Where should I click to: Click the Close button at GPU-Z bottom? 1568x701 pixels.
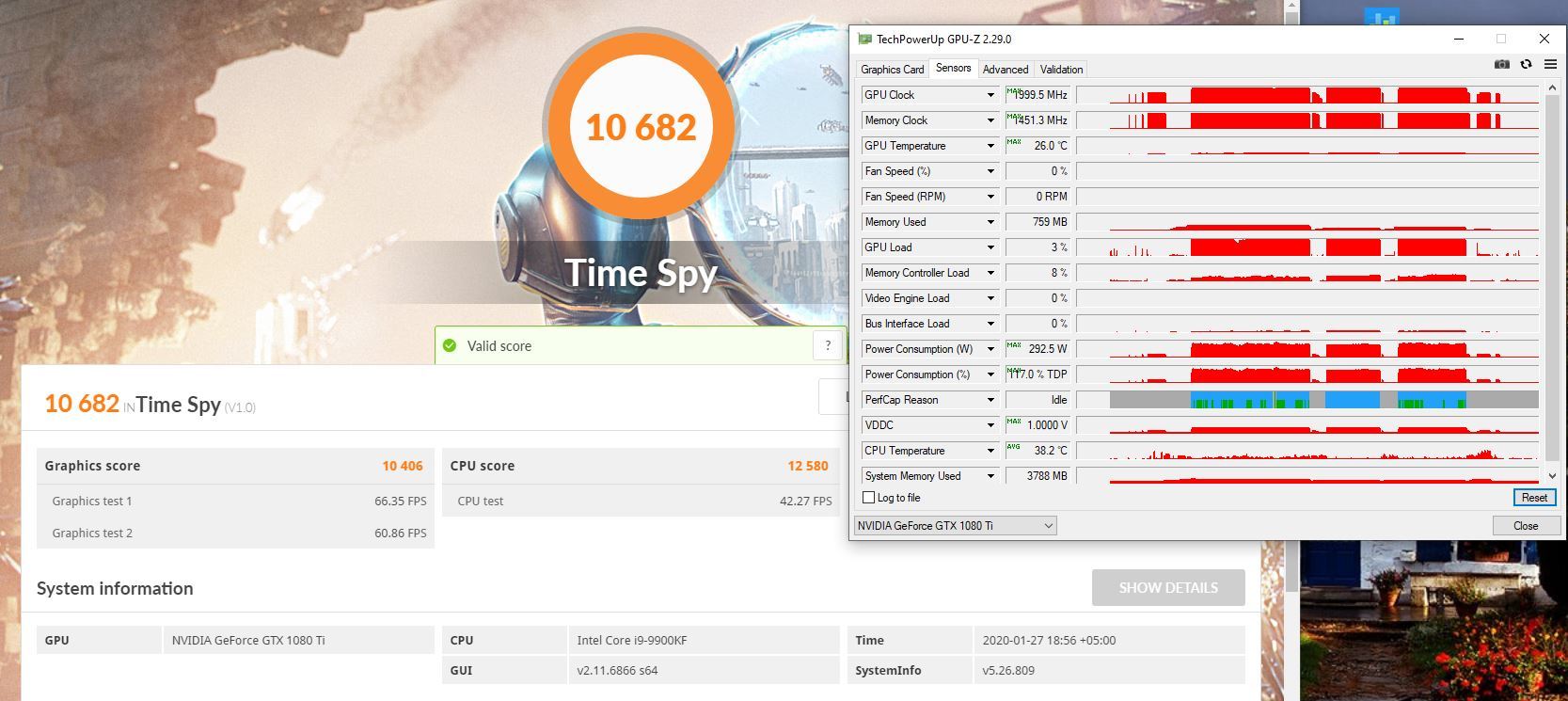pyautogui.click(x=1526, y=526)
